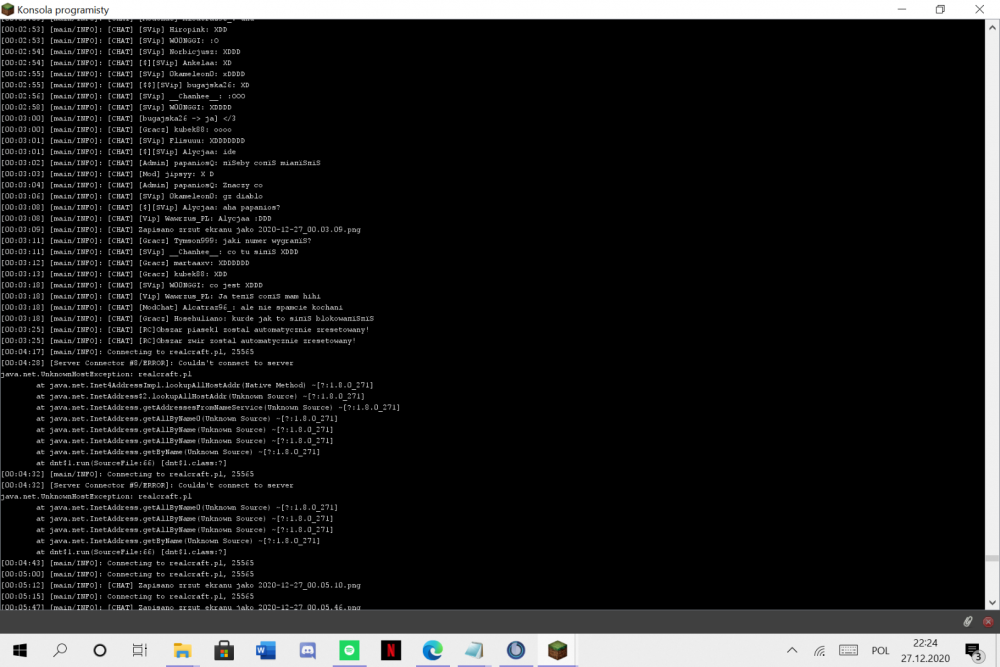Image resolution: width=1000 pixels, height=667 pixels.
Task: Open the Wi-Fi network panel
Action: click(818, 650)
